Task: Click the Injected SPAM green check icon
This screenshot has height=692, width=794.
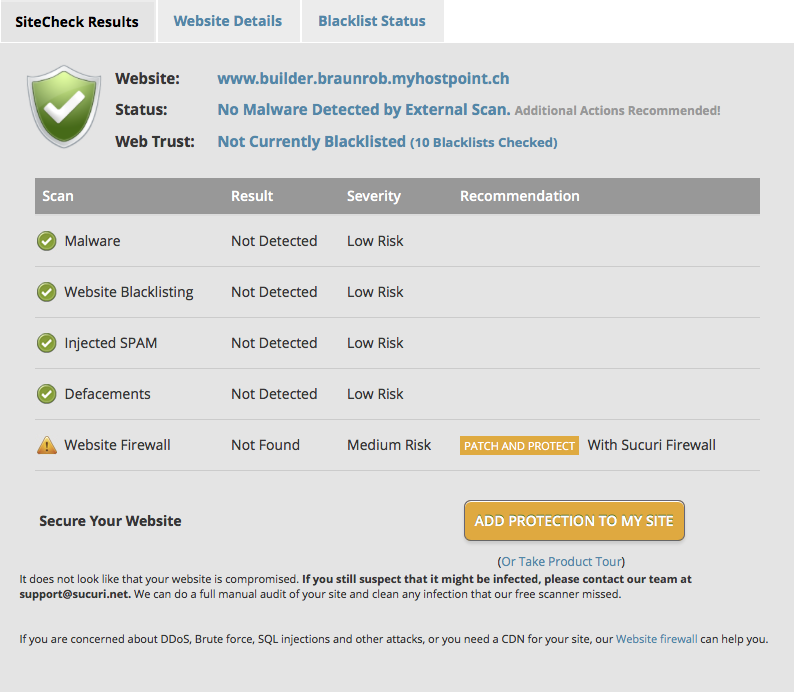Action: click(x=47, y=343)
